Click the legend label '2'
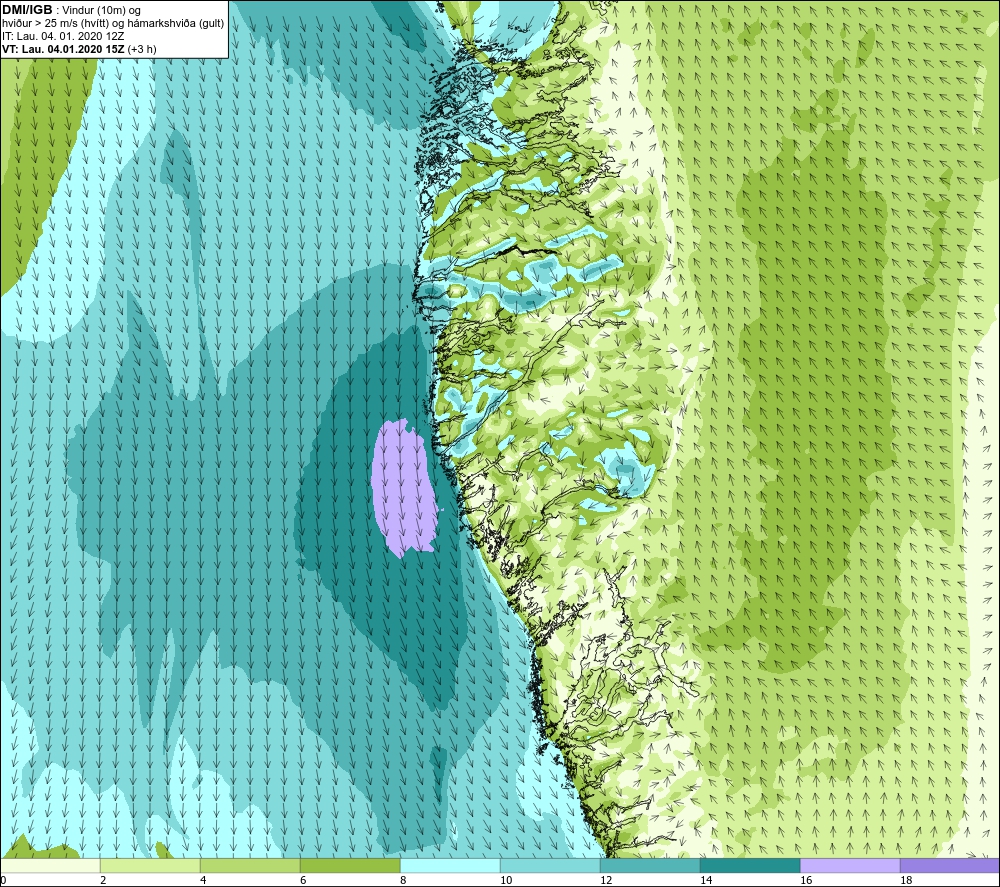 pos(103,881)
